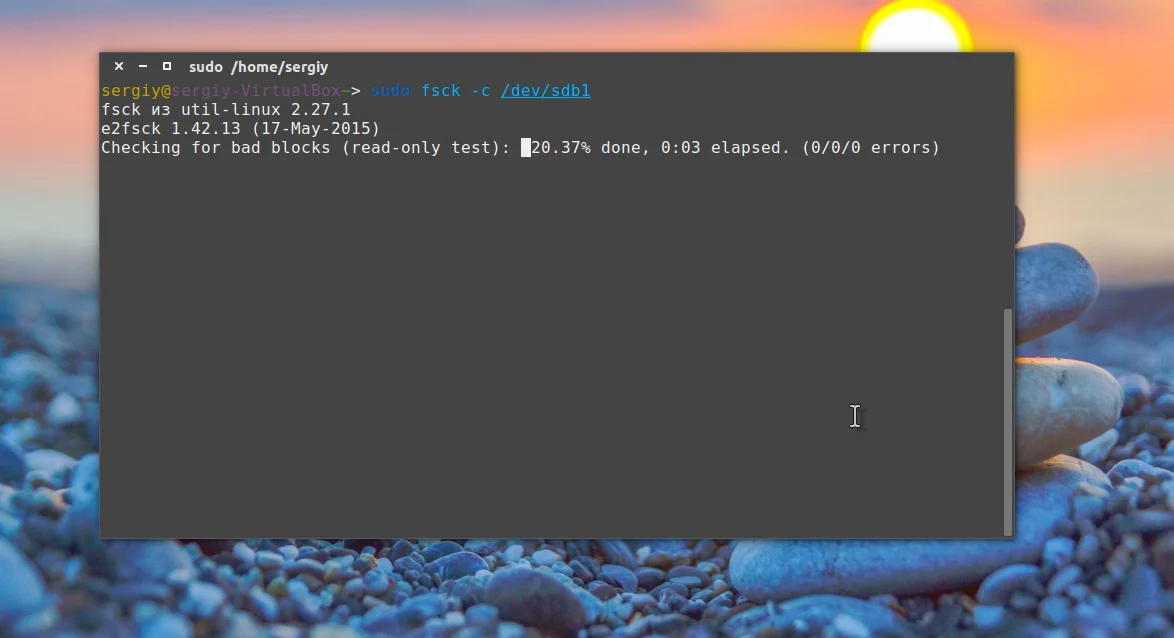The image size is (1174, 638).
Task: Click the '(17-May-2015)' date text
Action: pos(315,129)
